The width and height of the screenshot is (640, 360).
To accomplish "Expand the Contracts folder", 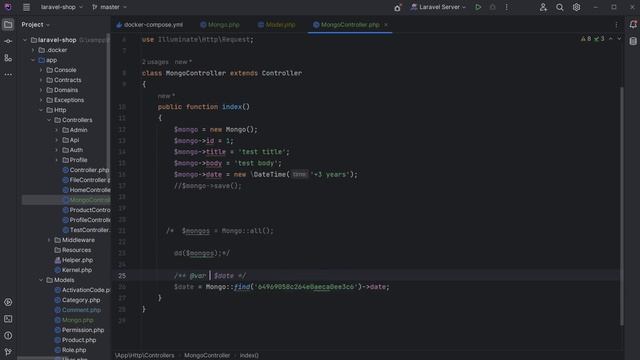I will point(41,80).
